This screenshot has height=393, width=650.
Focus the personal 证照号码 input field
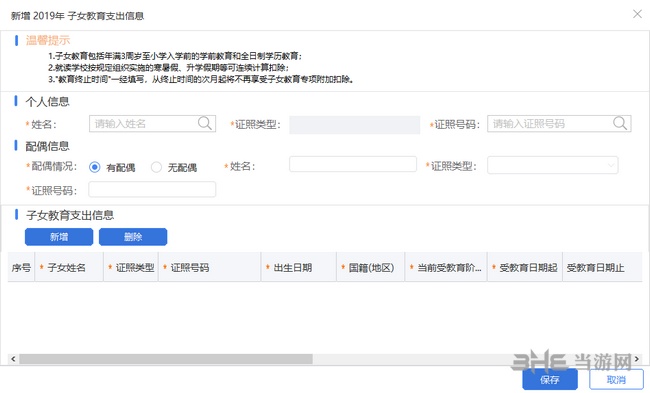tap(559, 124)
